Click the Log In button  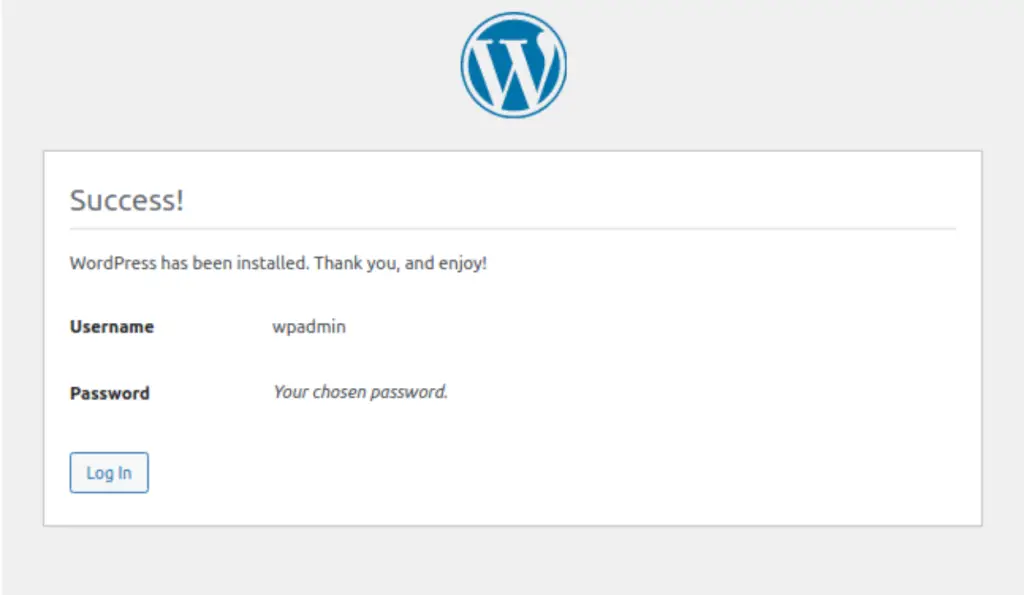[108, 472]
